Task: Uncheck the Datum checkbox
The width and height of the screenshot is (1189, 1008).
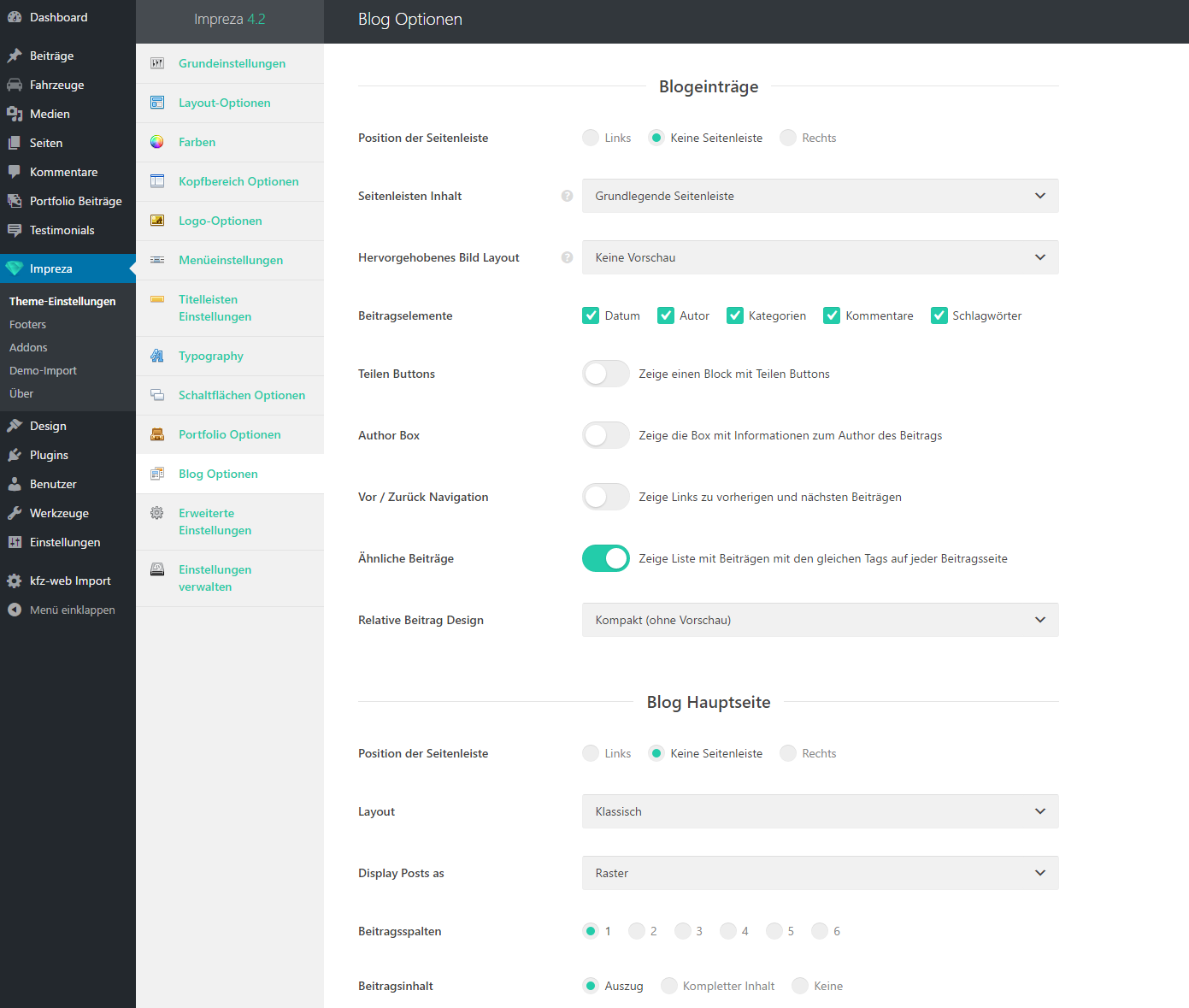Action: coord(591,315)
